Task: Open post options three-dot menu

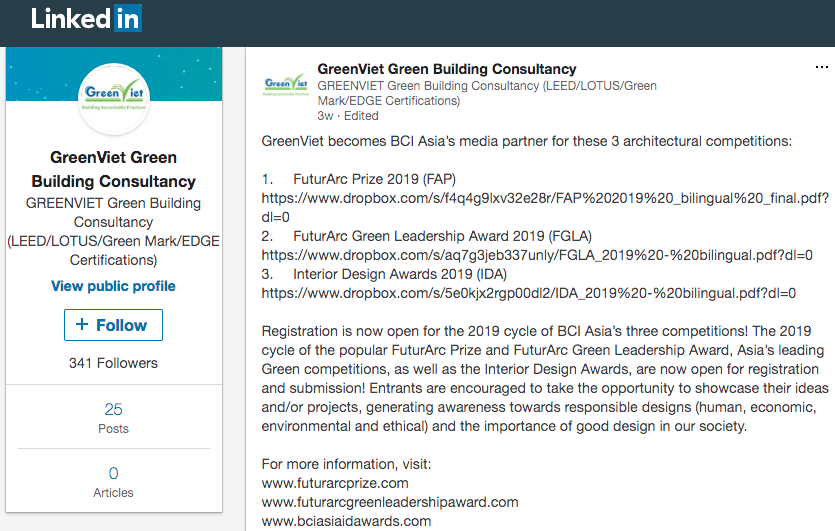Action: coord(821,67)
